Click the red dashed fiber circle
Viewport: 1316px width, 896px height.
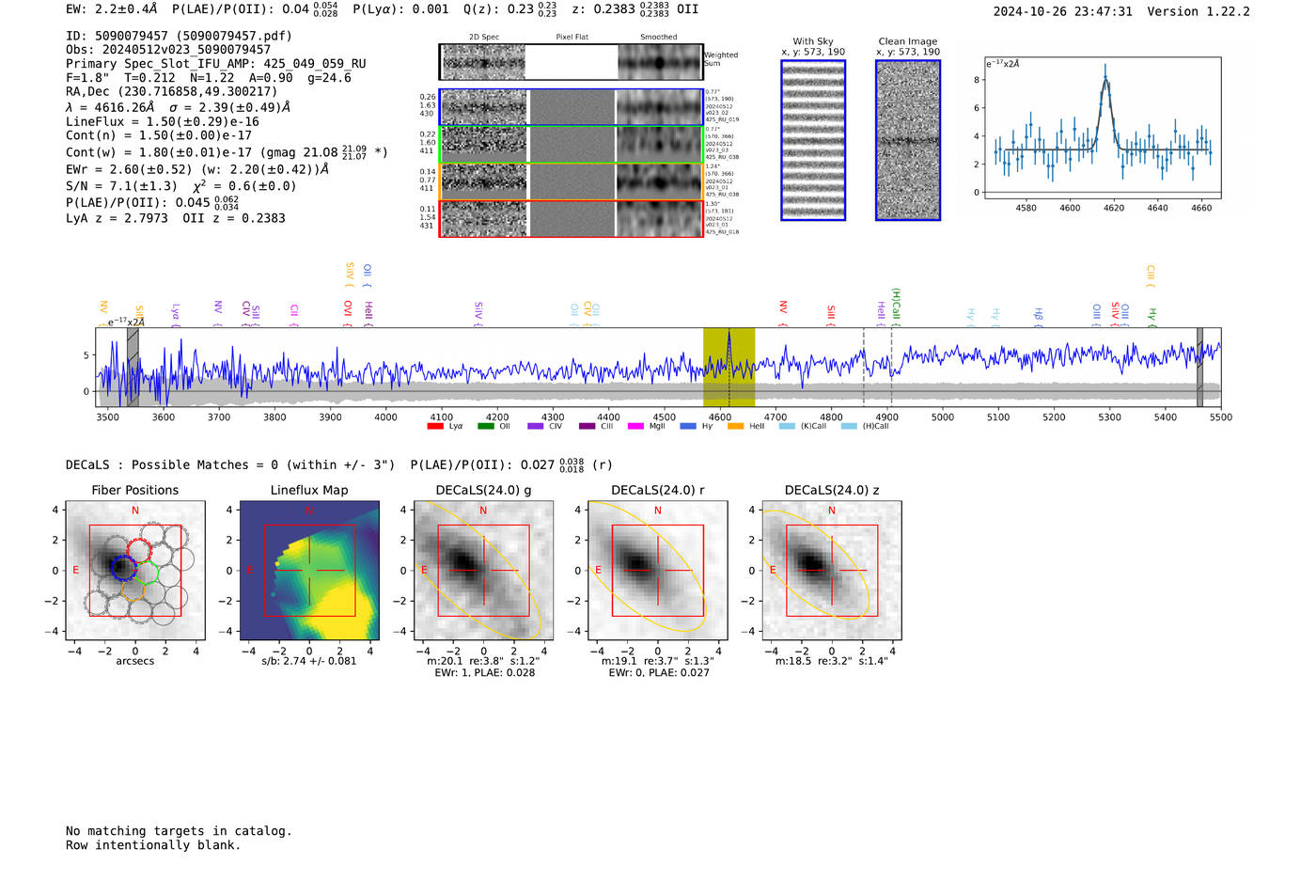138,551
